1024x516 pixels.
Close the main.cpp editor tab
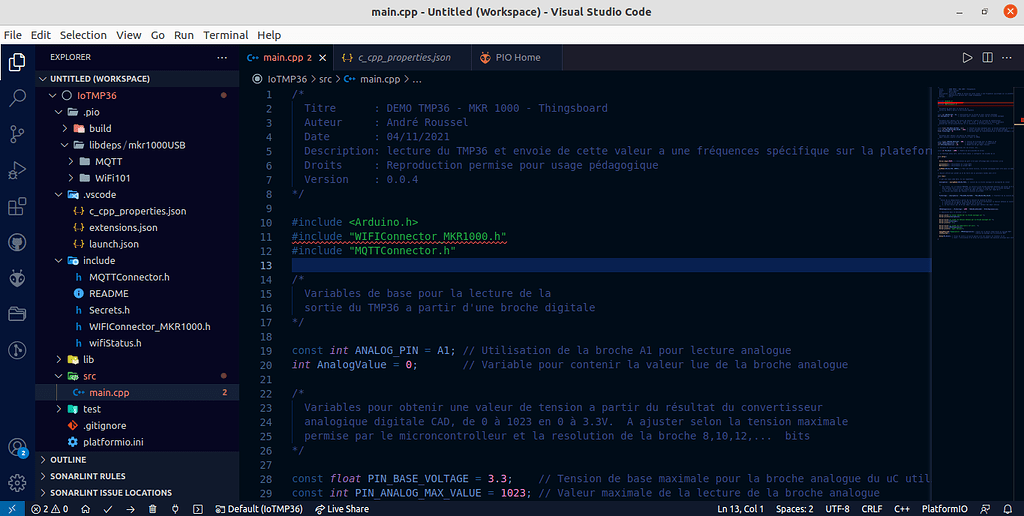(x=322, y=57)
